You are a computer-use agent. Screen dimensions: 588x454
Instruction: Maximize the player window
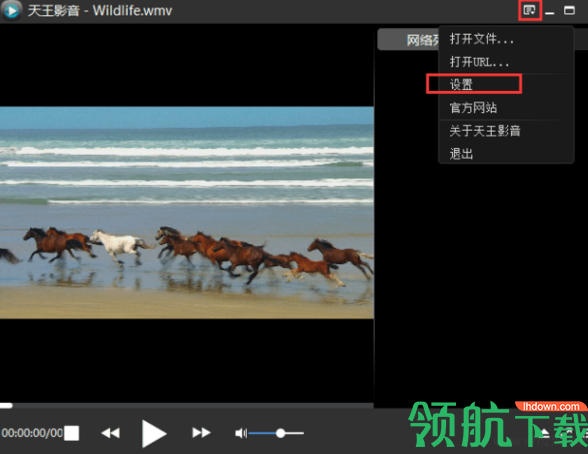(x=569, y=10)
